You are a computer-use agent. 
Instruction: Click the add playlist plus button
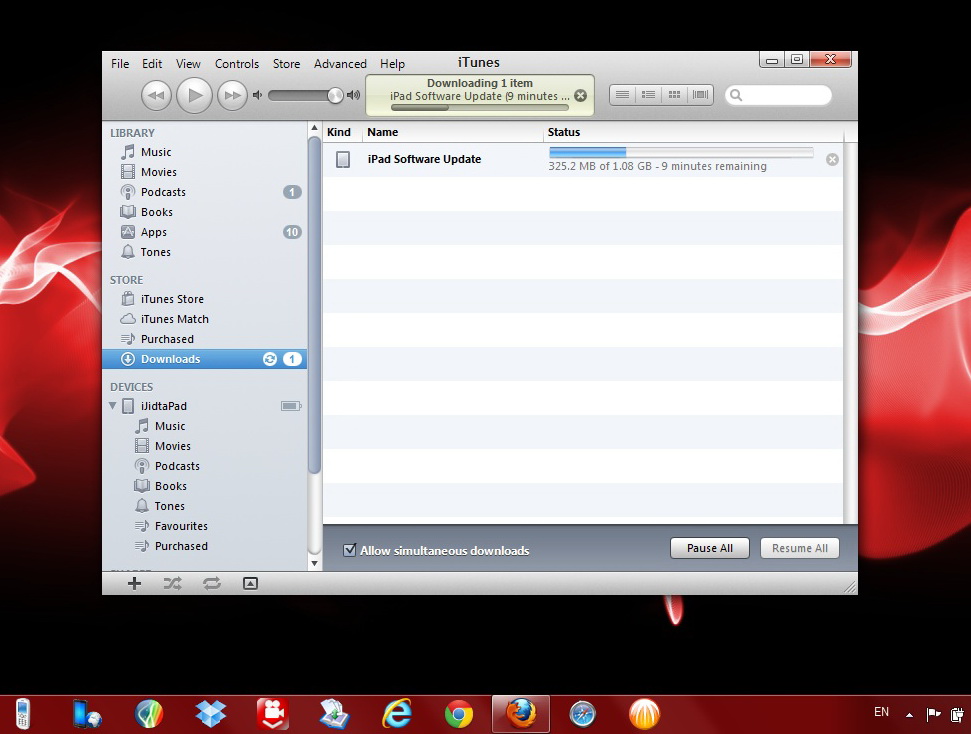tap(134, 583)
